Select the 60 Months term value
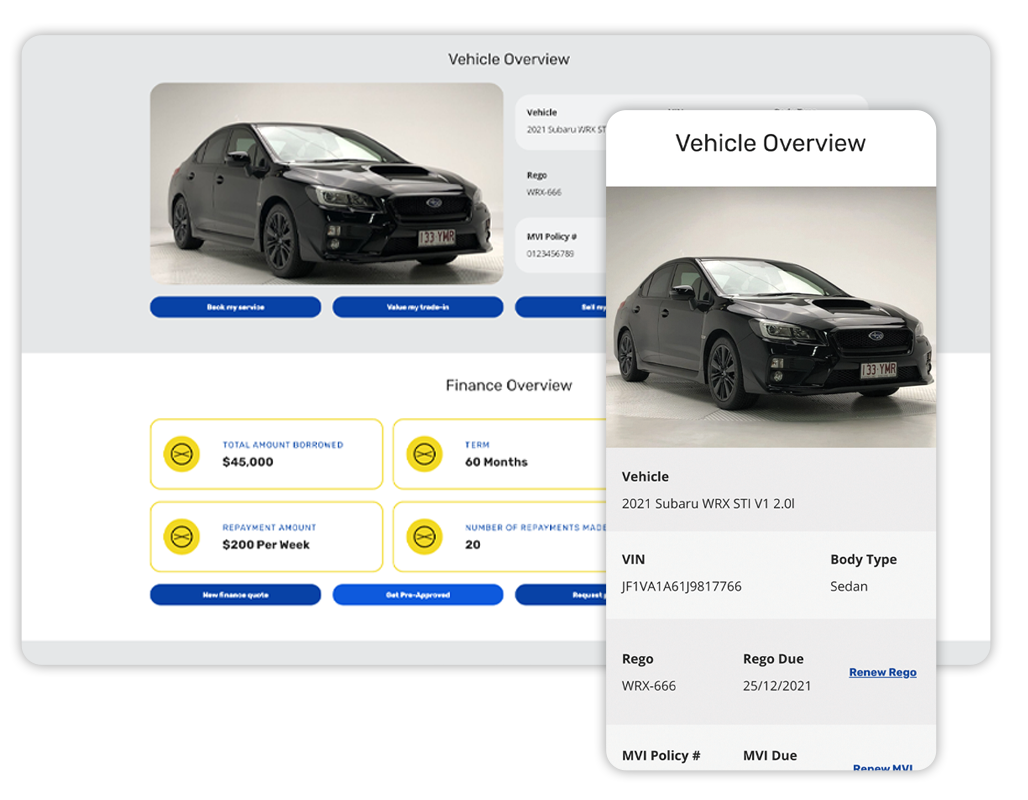 pos(496,462)
